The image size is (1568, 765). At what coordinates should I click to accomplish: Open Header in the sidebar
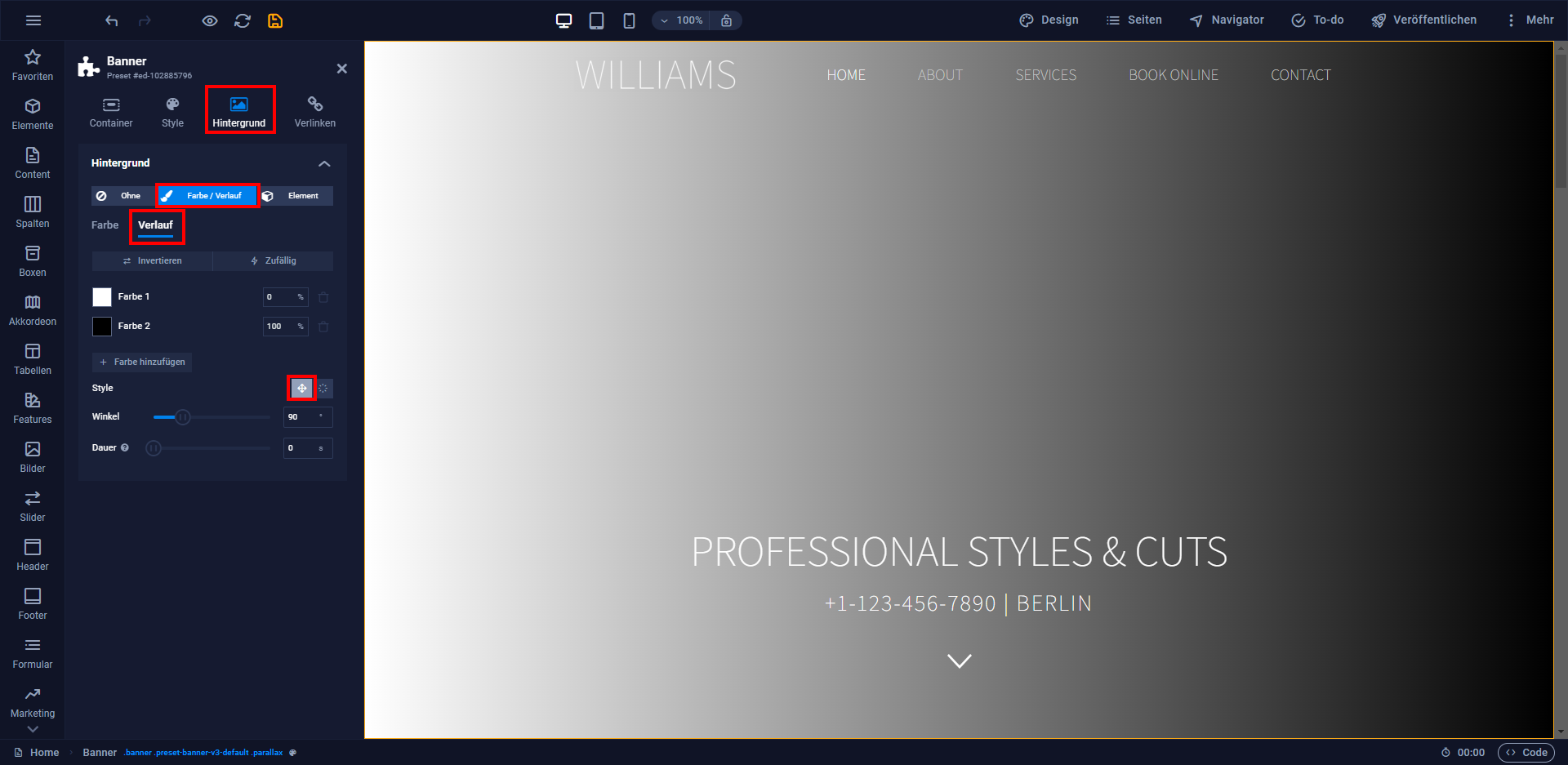click(x=33, y=555)
